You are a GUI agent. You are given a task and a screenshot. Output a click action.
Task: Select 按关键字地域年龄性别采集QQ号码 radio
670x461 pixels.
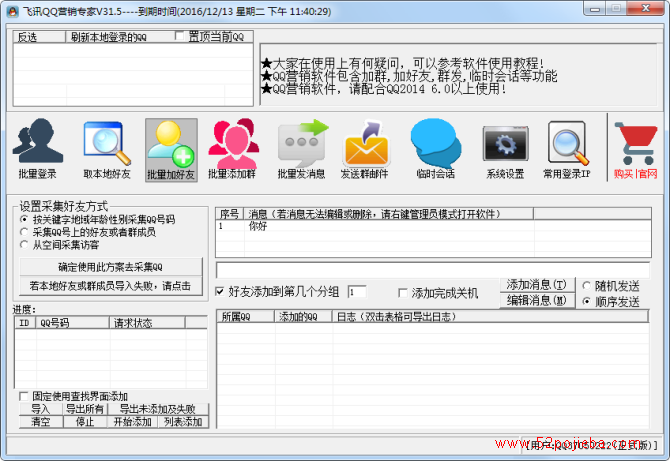(x=24, y=220)
